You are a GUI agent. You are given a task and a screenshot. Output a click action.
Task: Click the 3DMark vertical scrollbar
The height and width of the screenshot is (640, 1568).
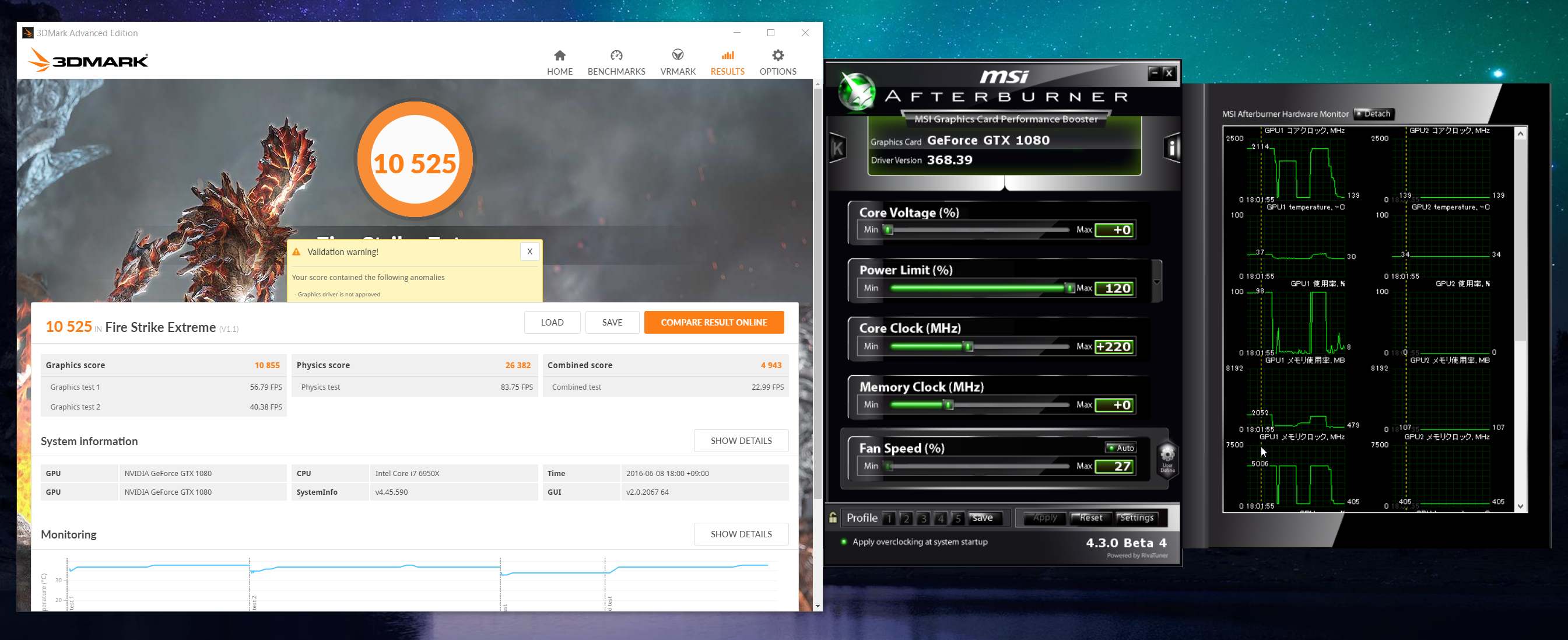coord(818,292)
